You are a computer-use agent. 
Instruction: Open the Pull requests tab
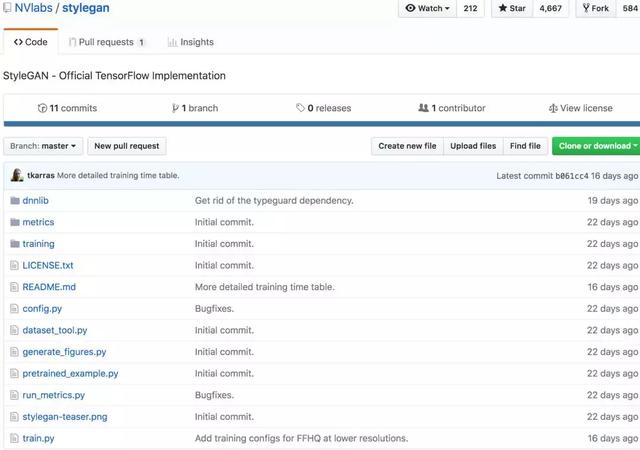pyautogui.click(x=107, y=42)
